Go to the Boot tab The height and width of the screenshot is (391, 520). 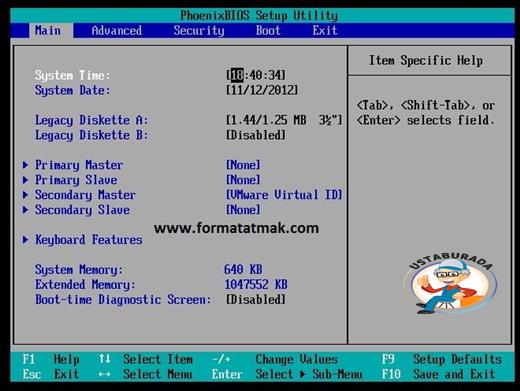tap(268, 31)
